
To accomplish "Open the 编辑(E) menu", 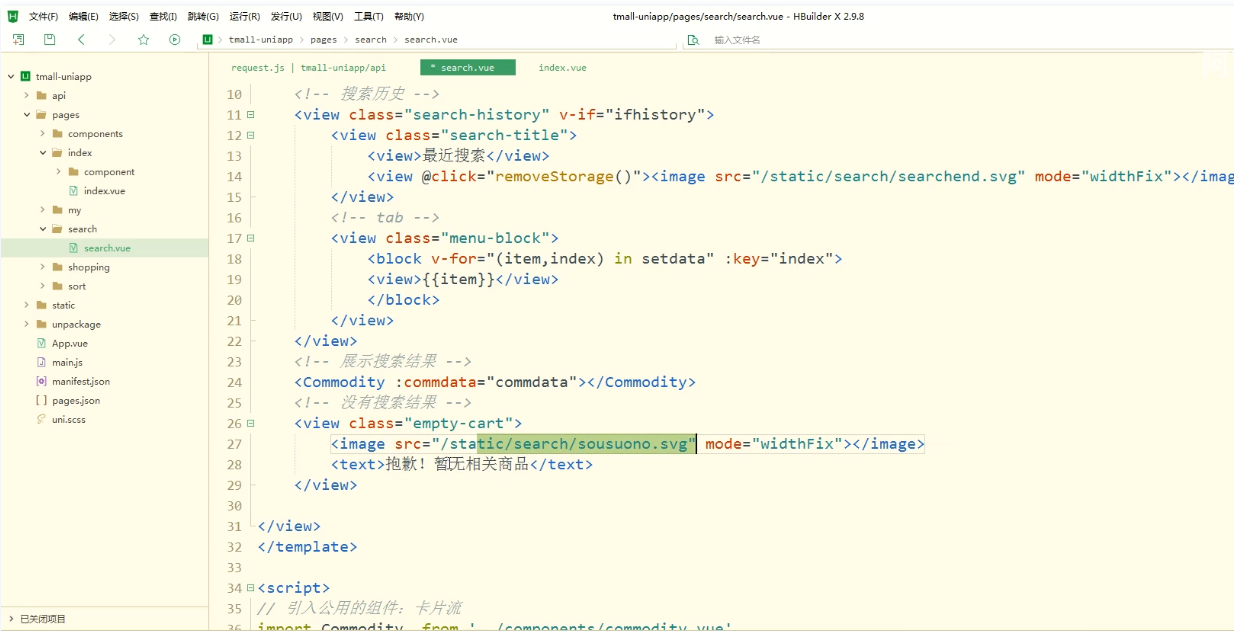I will (x=84, y=16).
